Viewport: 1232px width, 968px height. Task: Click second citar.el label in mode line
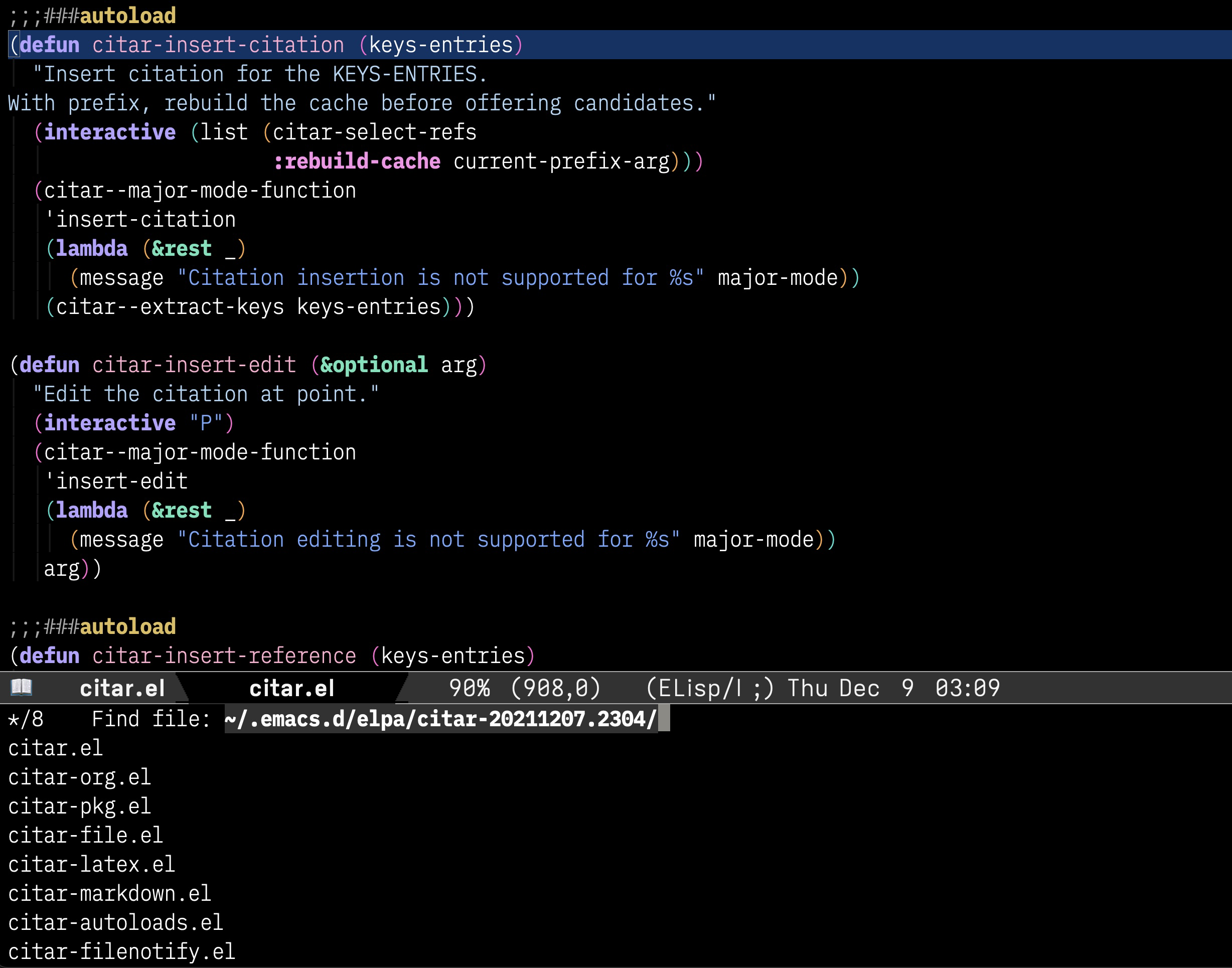point(292,688)
